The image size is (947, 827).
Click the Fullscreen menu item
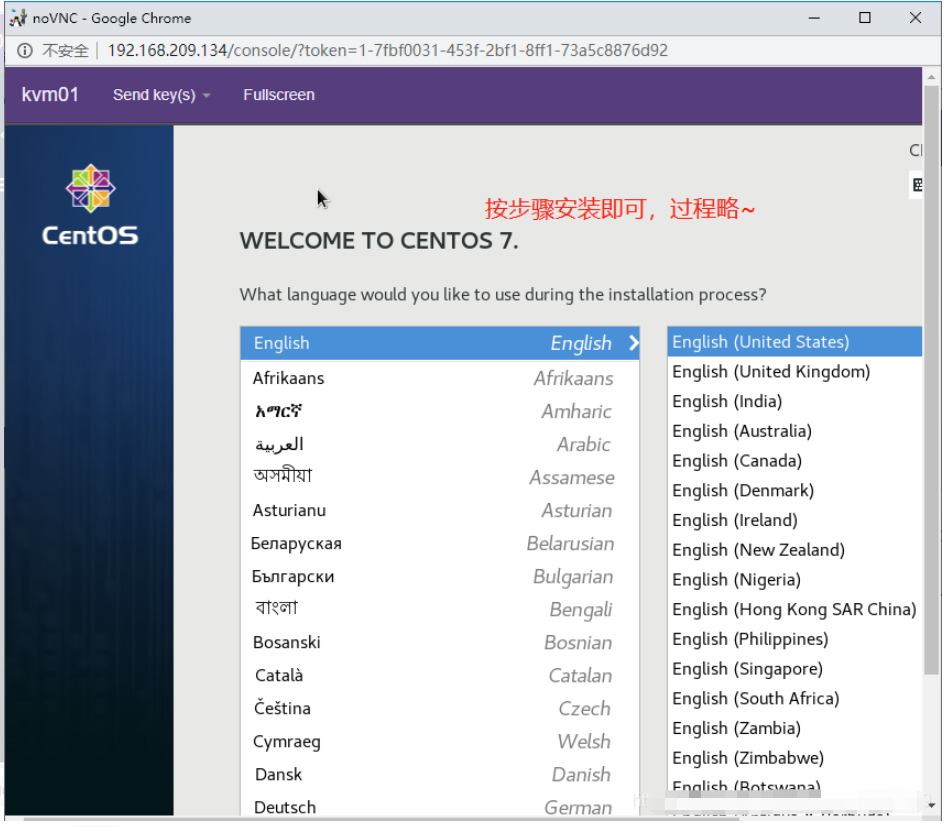279,95
